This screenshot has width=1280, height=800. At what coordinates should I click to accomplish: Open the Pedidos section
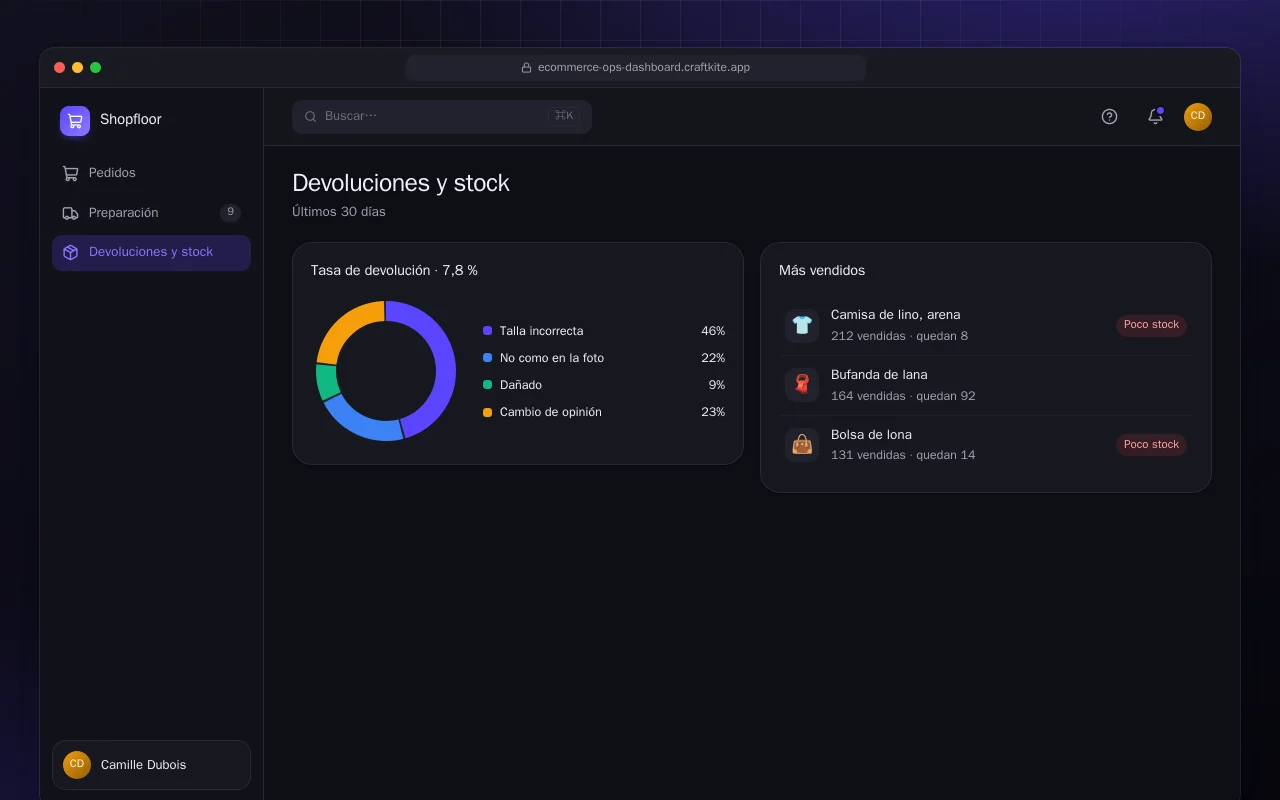[x=151, y=173]
